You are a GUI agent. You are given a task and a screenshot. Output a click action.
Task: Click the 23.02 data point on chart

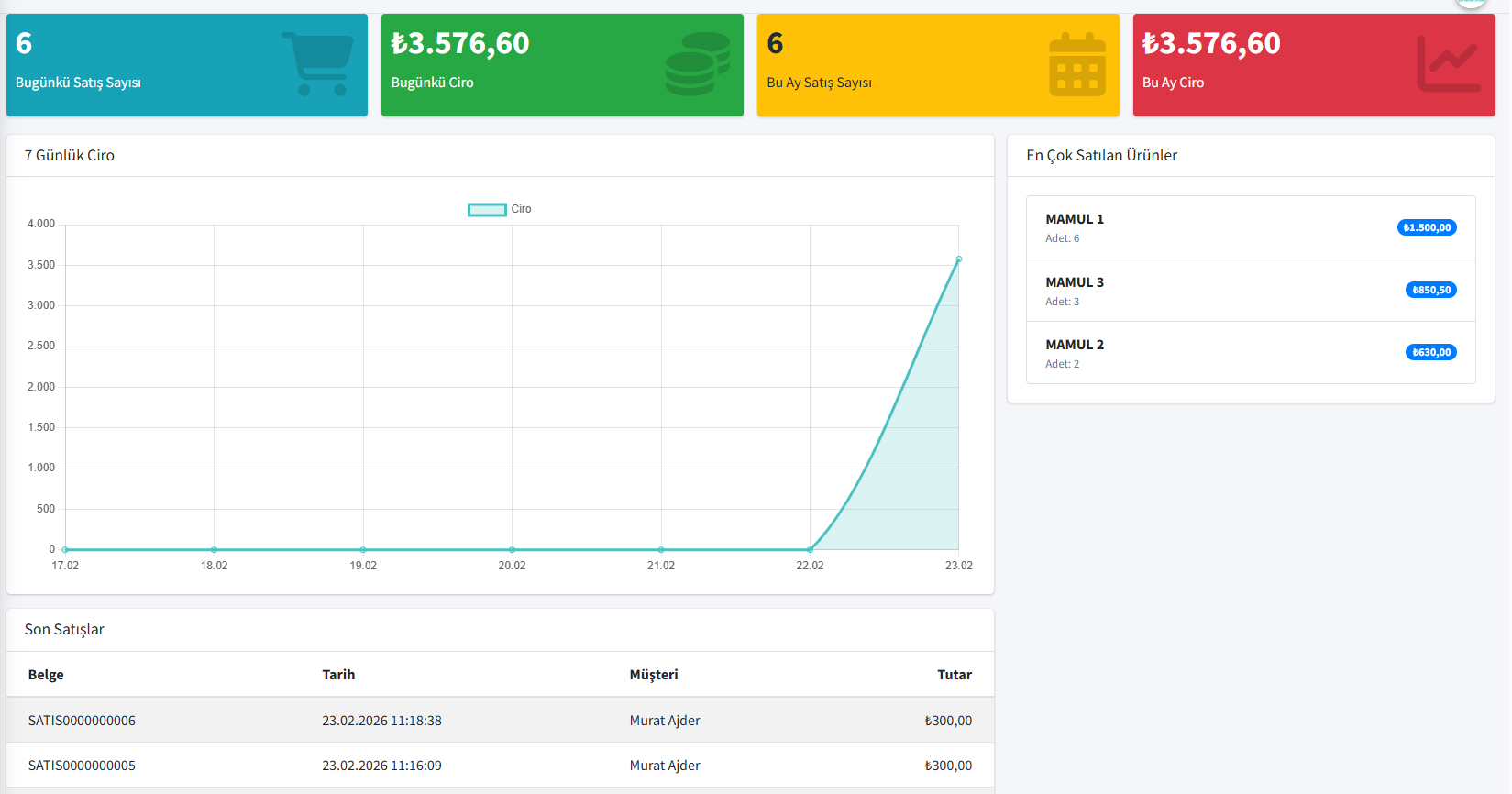pyautogui.click(x=958, y=259)
